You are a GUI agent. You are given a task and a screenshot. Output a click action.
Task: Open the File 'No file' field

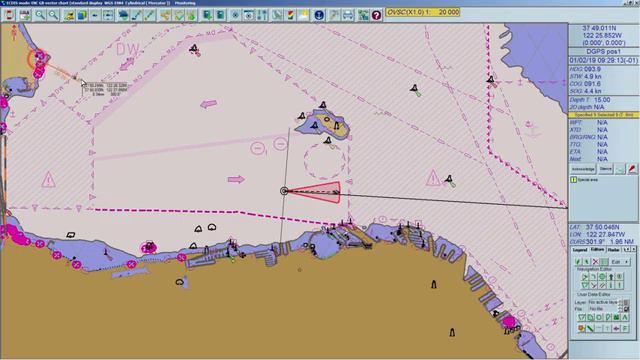point(603,309)
